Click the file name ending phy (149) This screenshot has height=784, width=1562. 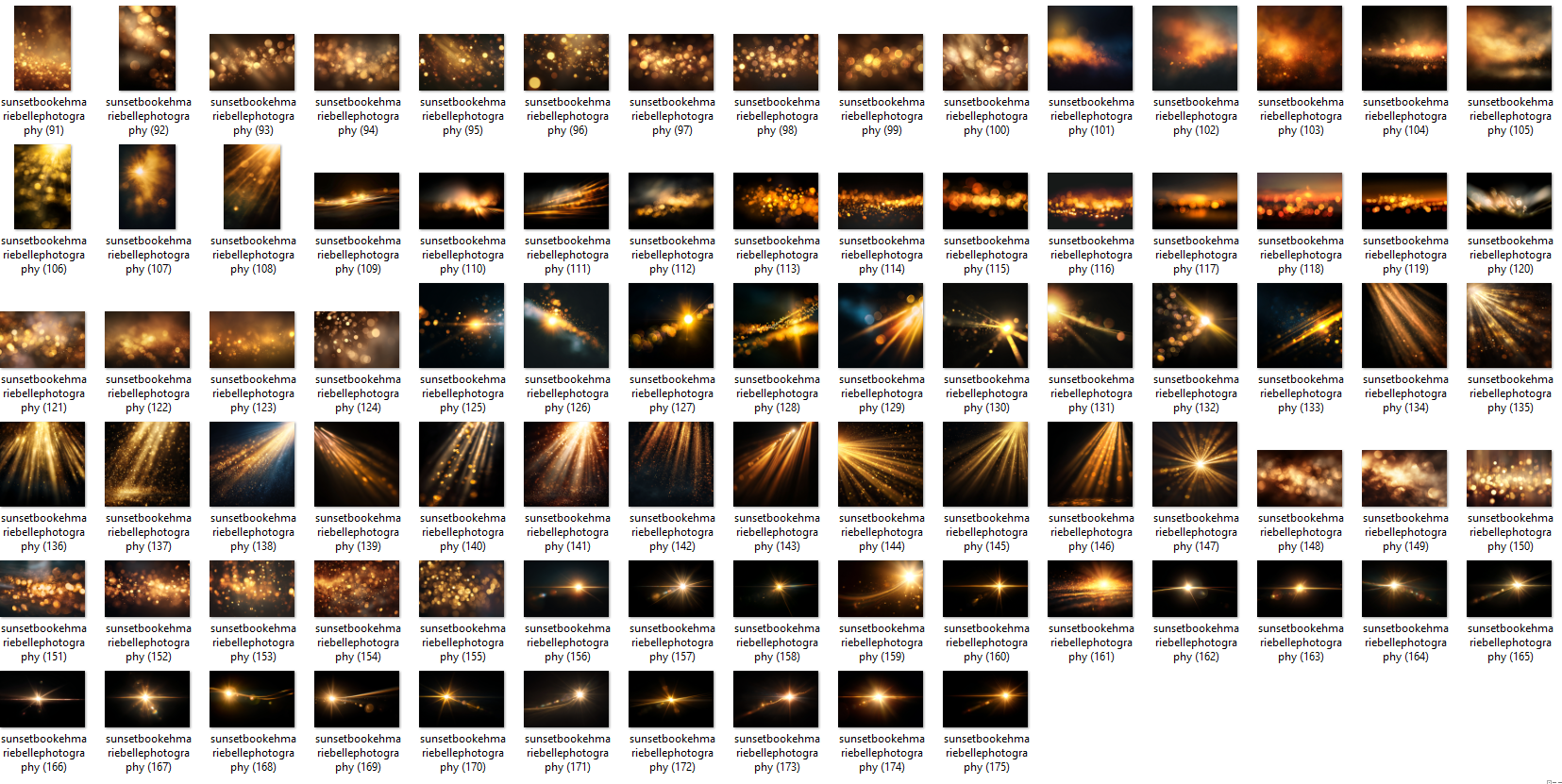pos(1405,532)
